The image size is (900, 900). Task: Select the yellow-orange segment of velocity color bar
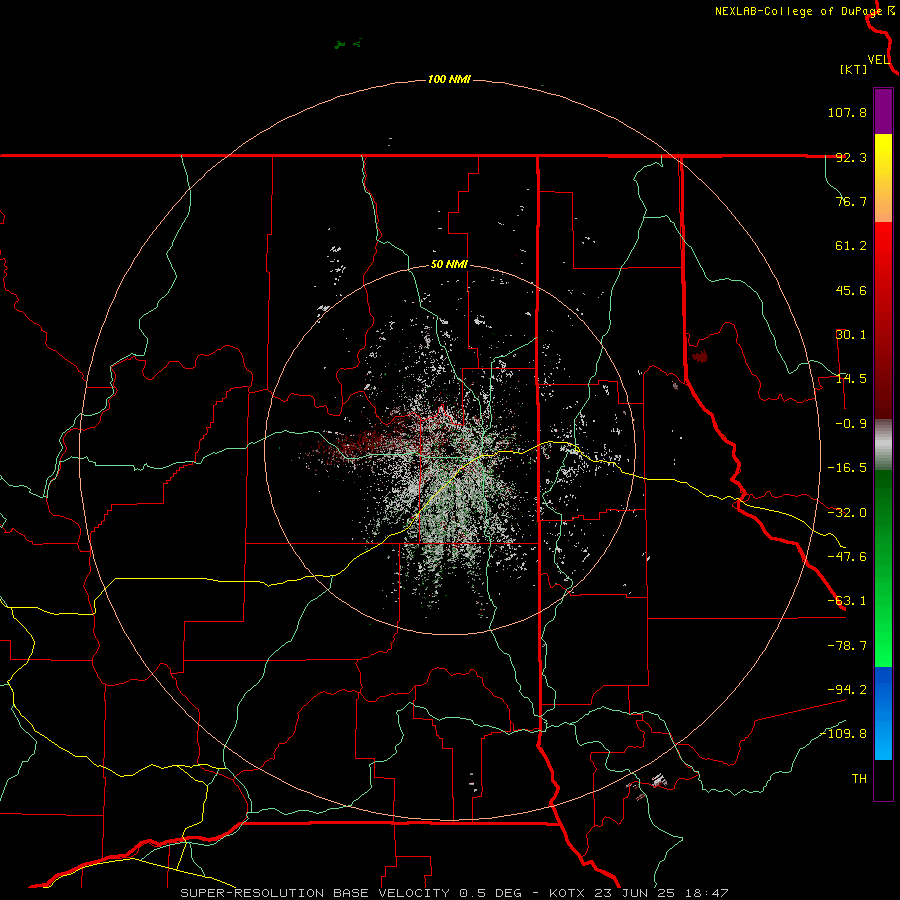click(883, 178)
